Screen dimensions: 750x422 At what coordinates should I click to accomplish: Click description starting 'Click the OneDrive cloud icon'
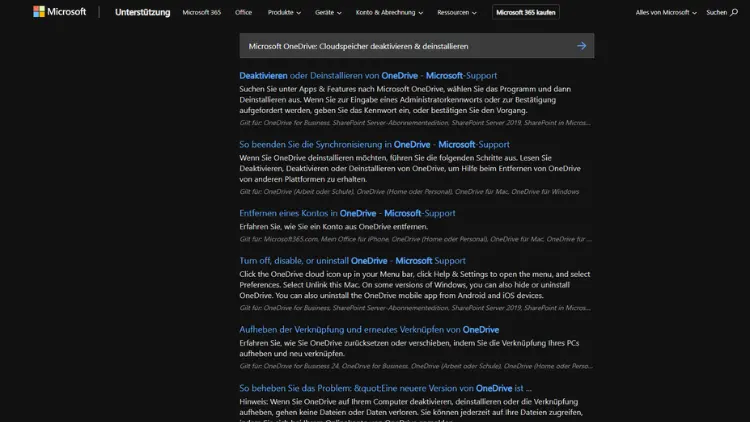pyautogui.click(x=415, y=285)
